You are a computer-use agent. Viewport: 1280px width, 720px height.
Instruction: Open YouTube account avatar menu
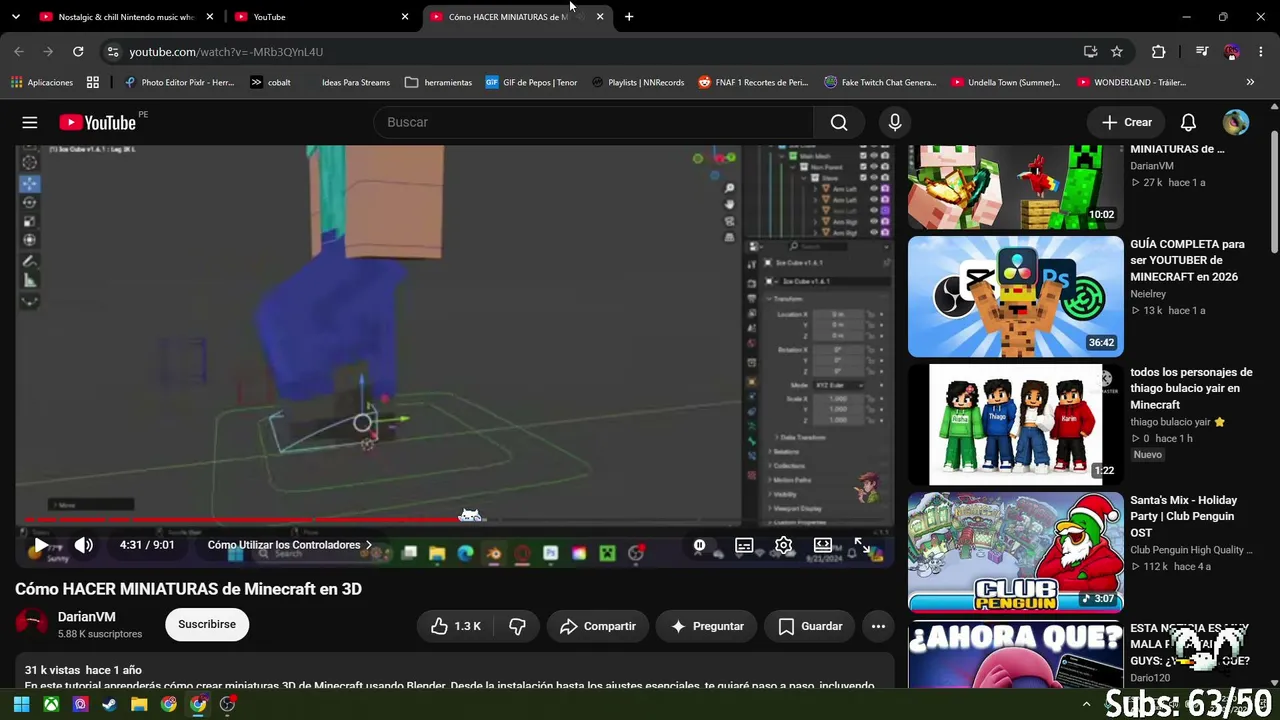click(1236, 122)
